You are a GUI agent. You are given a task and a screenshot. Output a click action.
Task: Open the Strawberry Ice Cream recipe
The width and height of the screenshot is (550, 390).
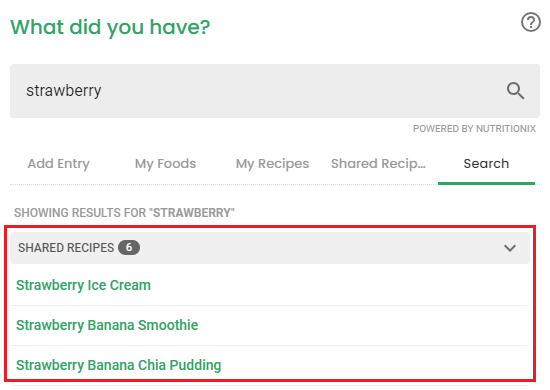coord(83,285)
